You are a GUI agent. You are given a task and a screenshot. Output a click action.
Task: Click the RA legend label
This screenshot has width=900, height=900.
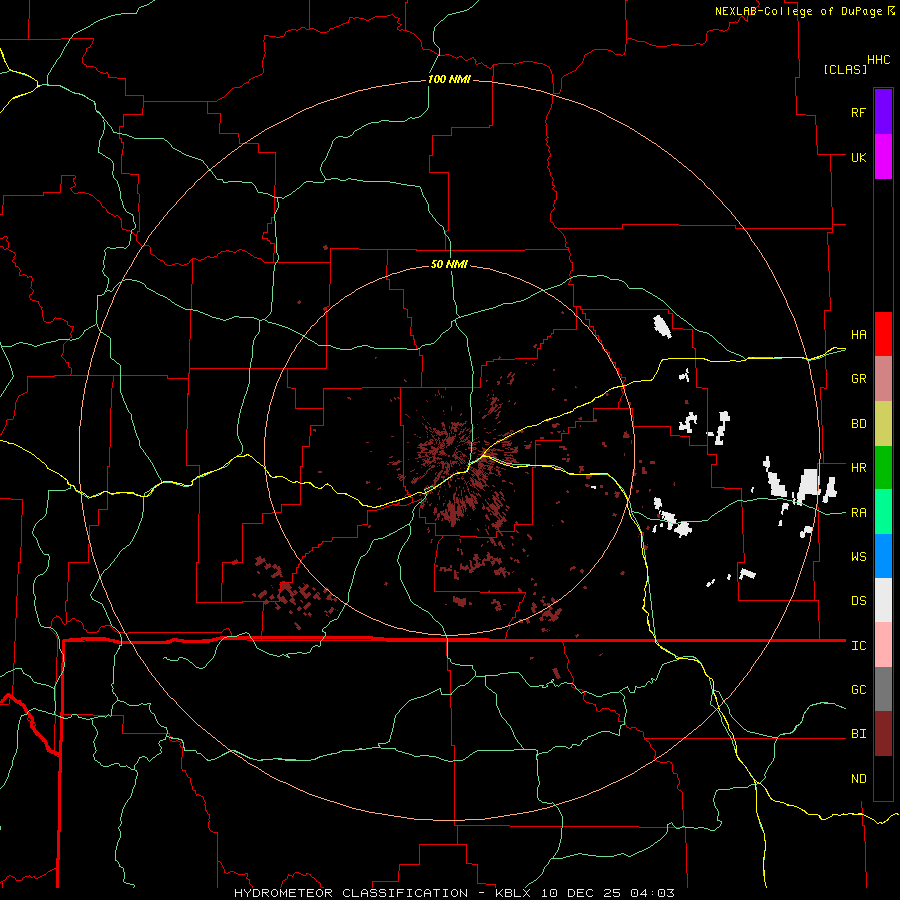tap(858, 513)
